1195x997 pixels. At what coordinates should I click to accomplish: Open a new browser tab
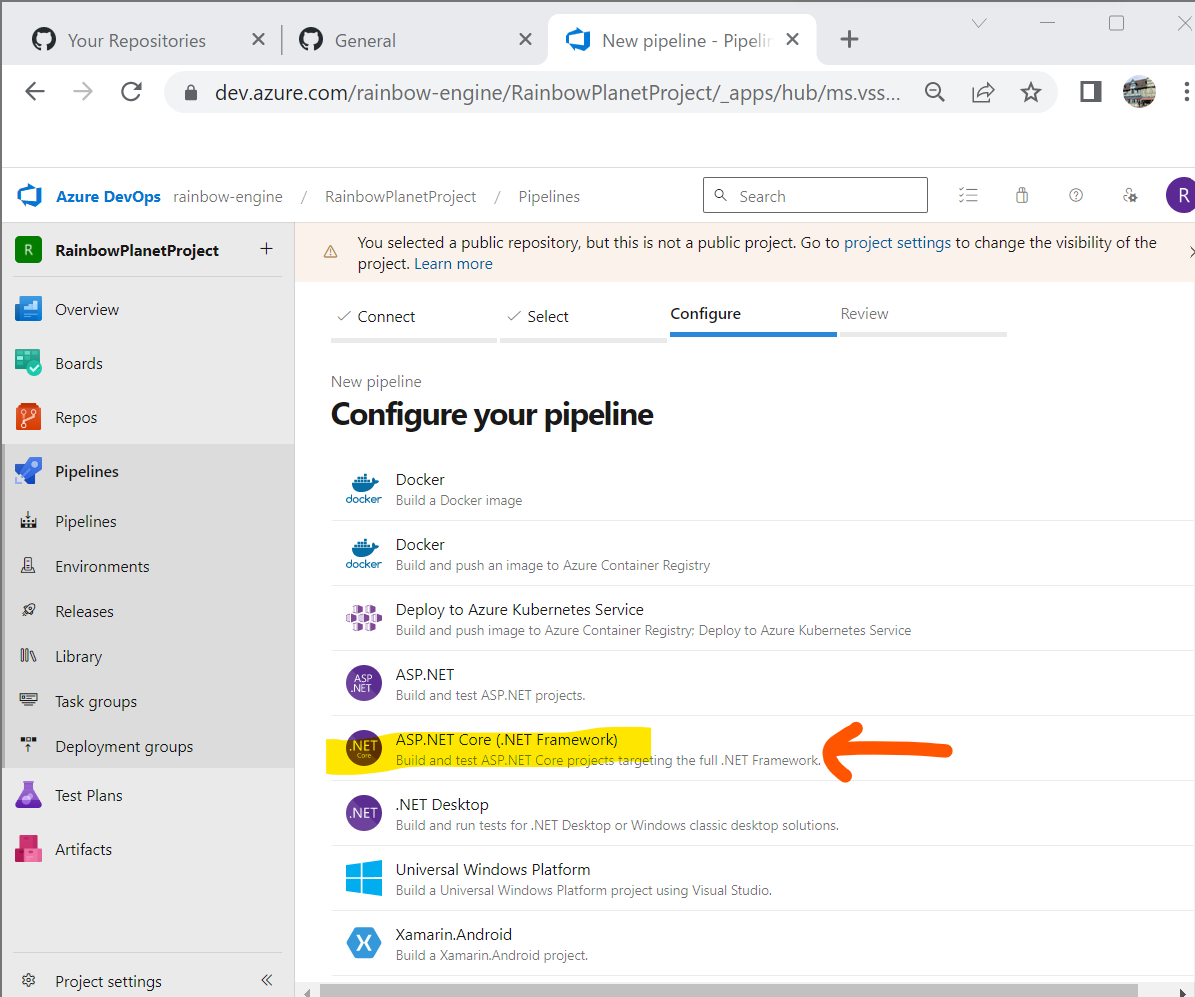(849, 39)
